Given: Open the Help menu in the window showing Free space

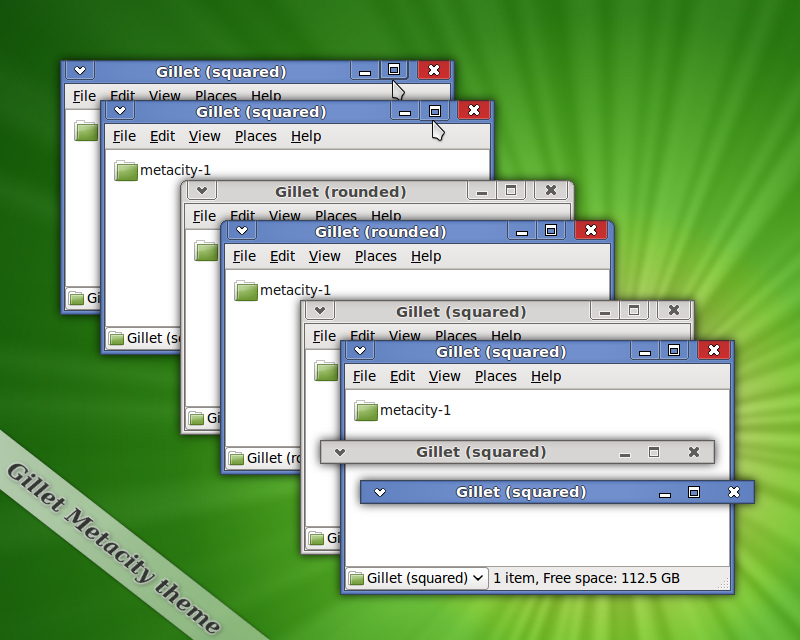Looking at the screenshot, I should (x=546, y=376).
